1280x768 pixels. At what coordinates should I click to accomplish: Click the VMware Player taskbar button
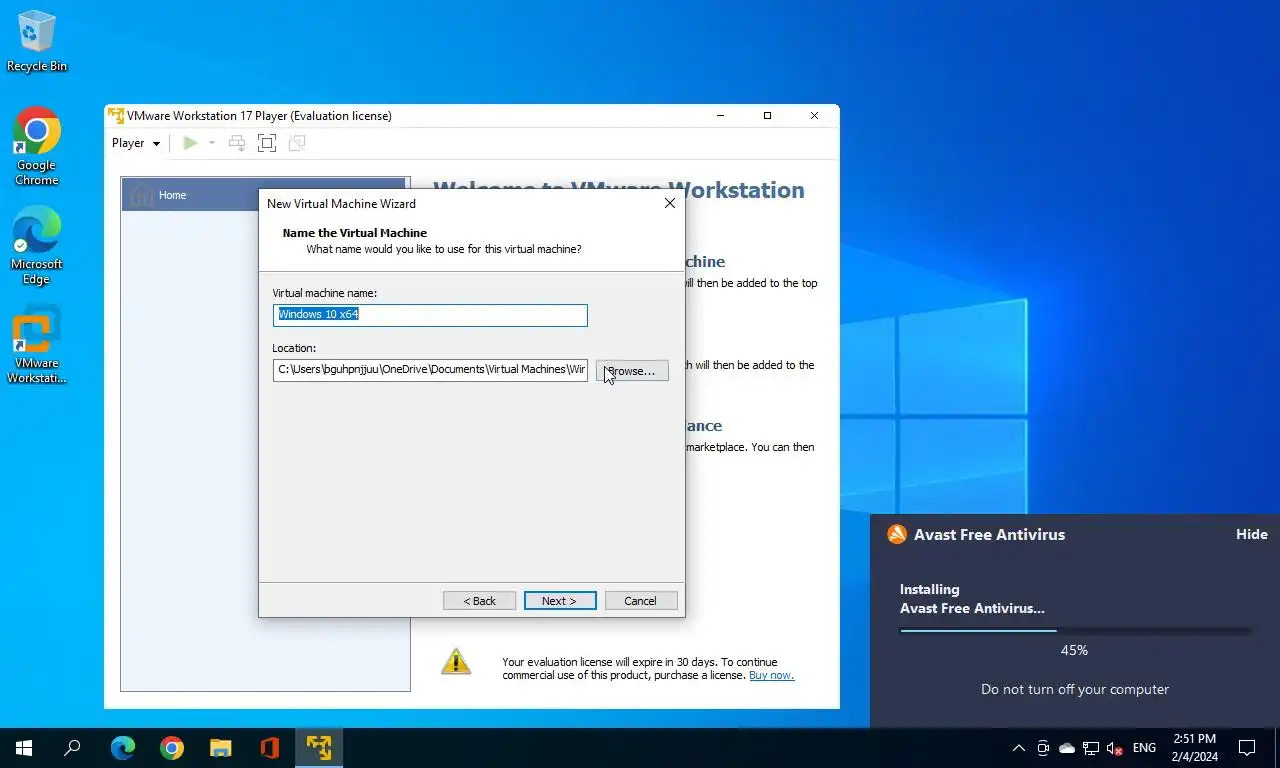coord(319,748)
